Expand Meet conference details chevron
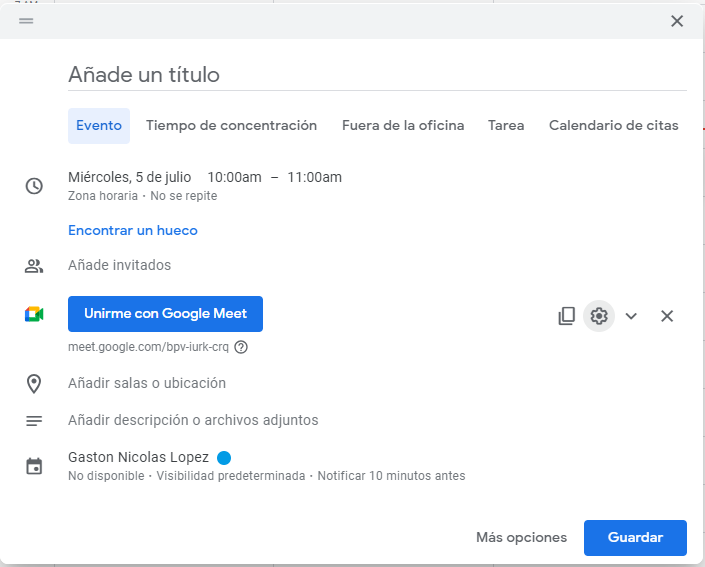705x567 pixels. [631, 316]
